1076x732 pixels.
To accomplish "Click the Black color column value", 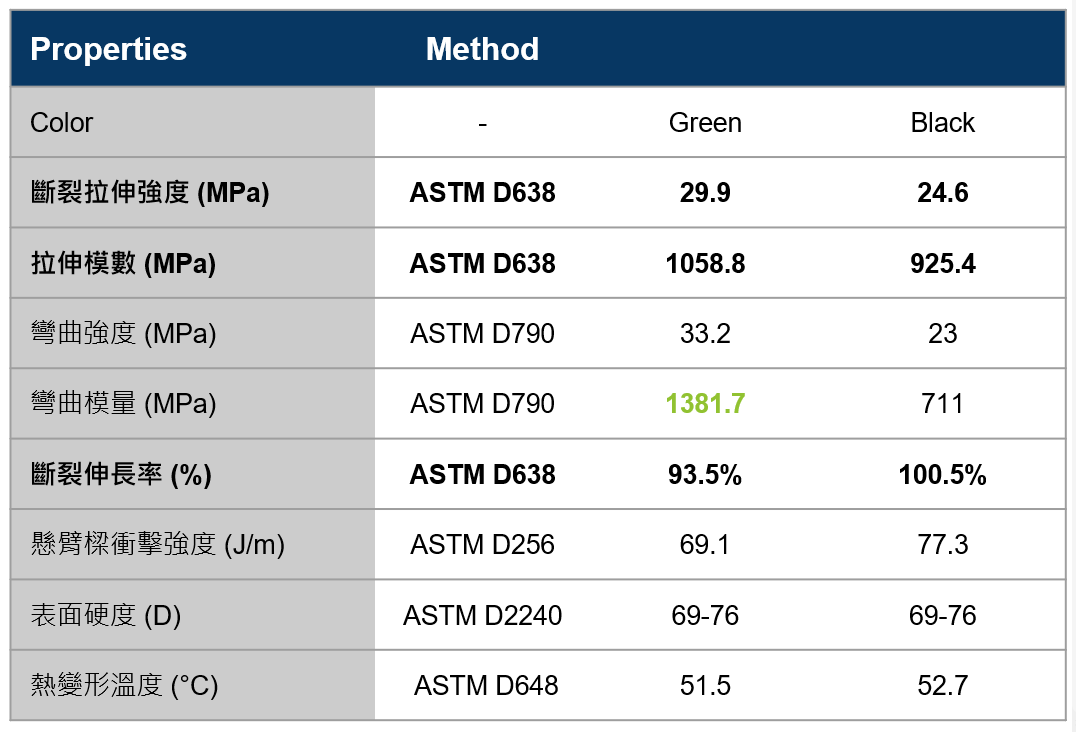I will pyautogui.click(x=942, y=123).
